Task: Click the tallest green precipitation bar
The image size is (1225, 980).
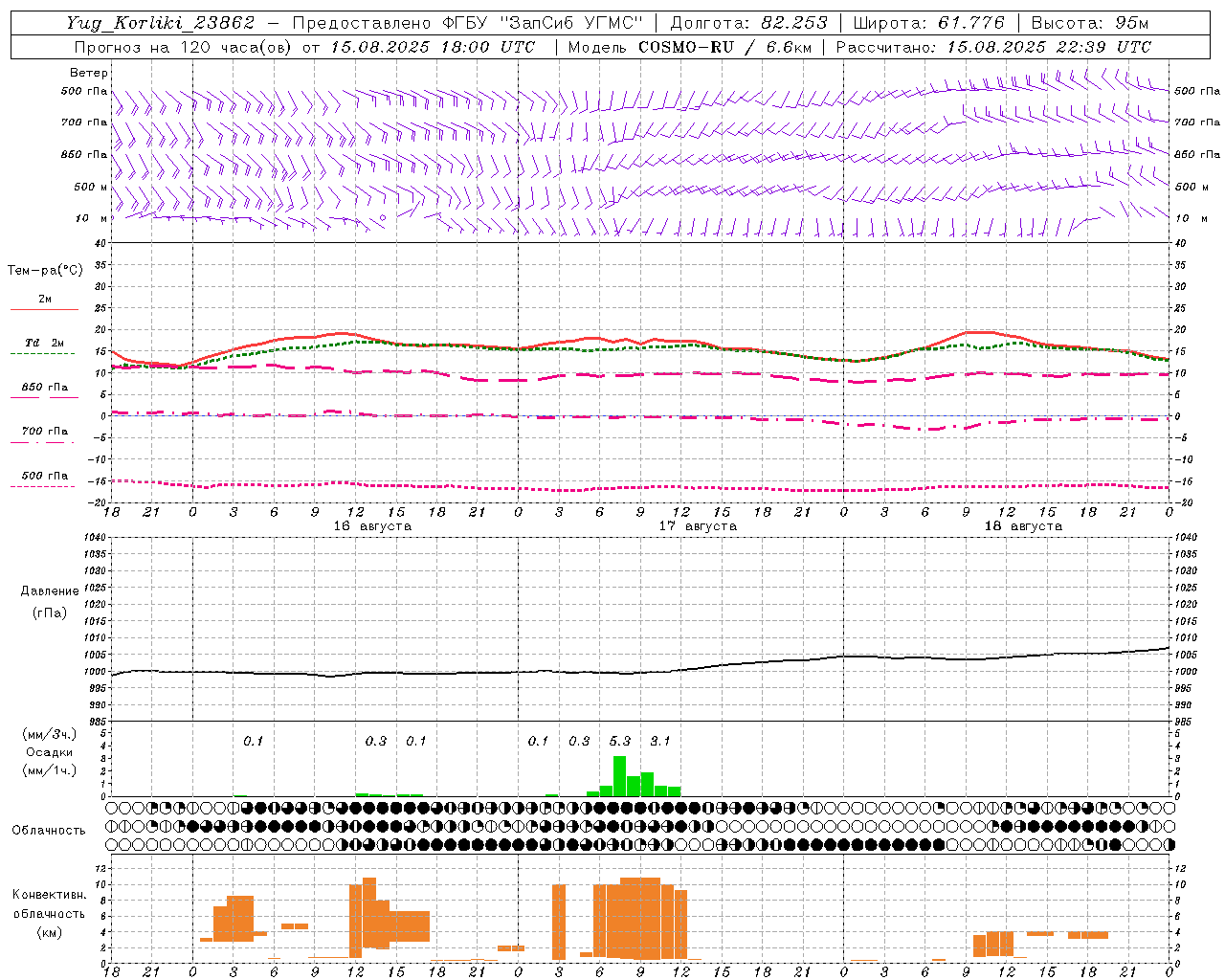Action: point(619,776)
